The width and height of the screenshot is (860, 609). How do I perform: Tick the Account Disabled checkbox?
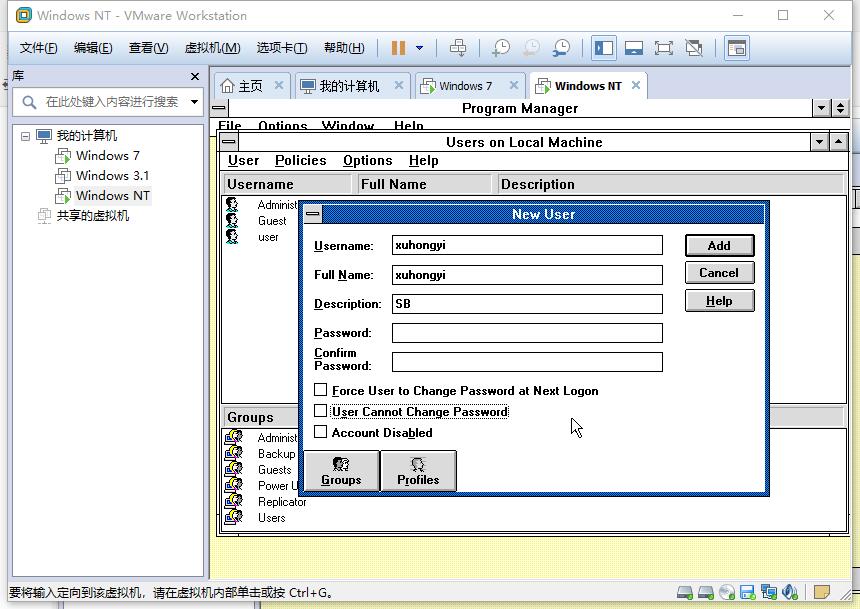[320, 432]
